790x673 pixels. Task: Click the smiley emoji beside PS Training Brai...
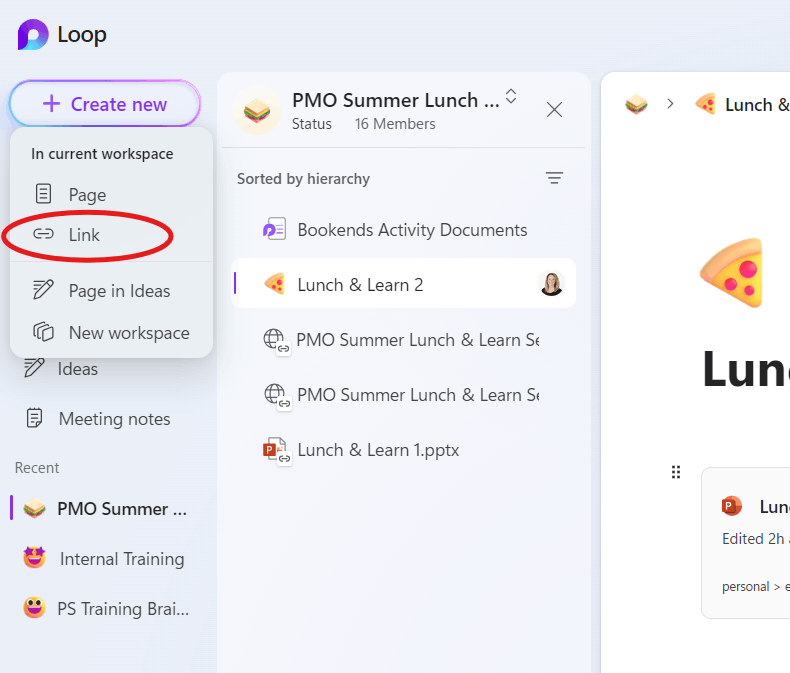[34, 608]
